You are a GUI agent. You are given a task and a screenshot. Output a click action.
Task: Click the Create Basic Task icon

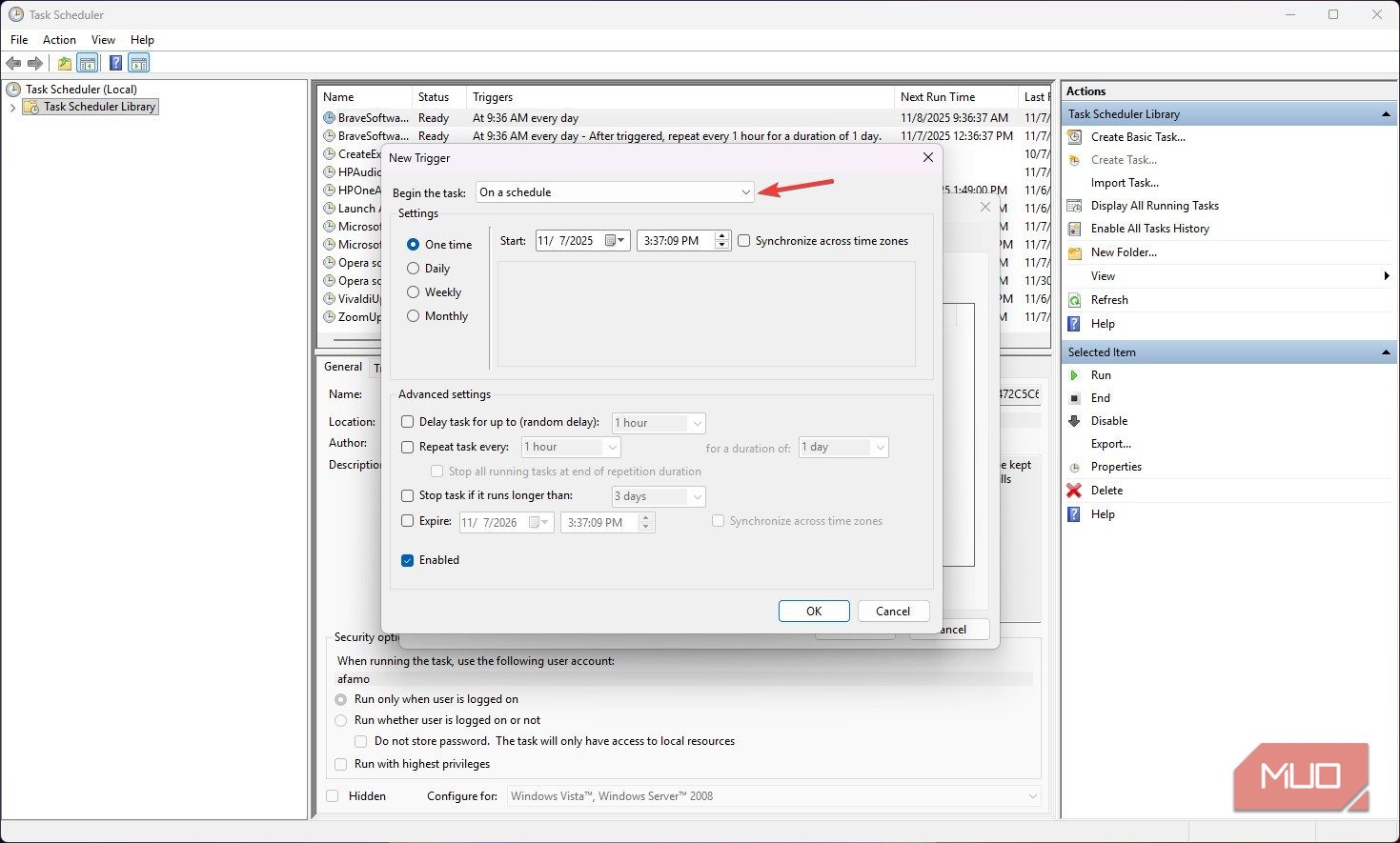coord(1074,137)
